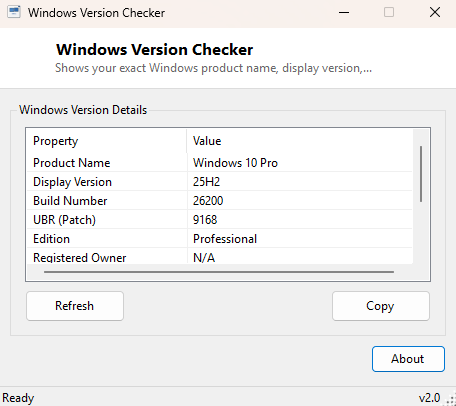456x406 pixels.
Task: Select the Build Number row label
Action: [x=70, y=201]
